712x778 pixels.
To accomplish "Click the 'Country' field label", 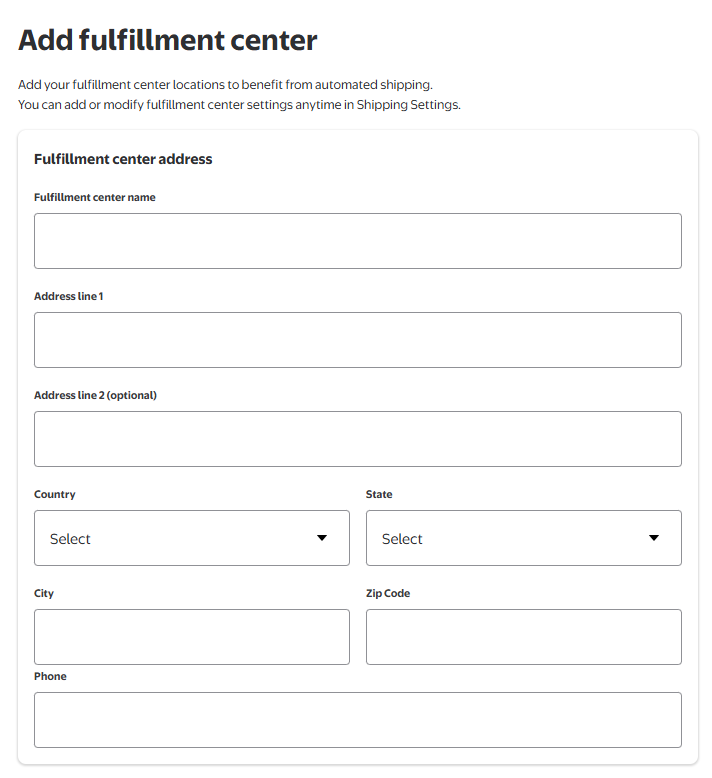I will [x=55, y=495].
